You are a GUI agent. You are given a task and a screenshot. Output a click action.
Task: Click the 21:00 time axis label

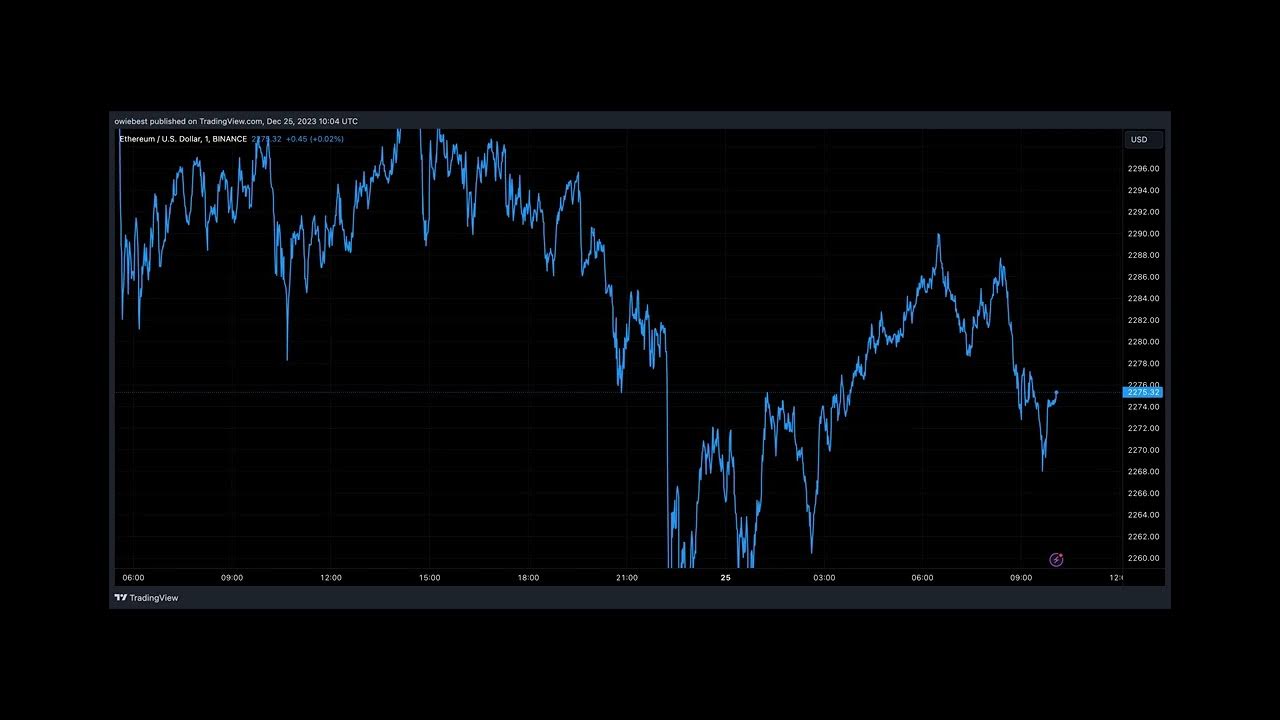pos(627,578)
